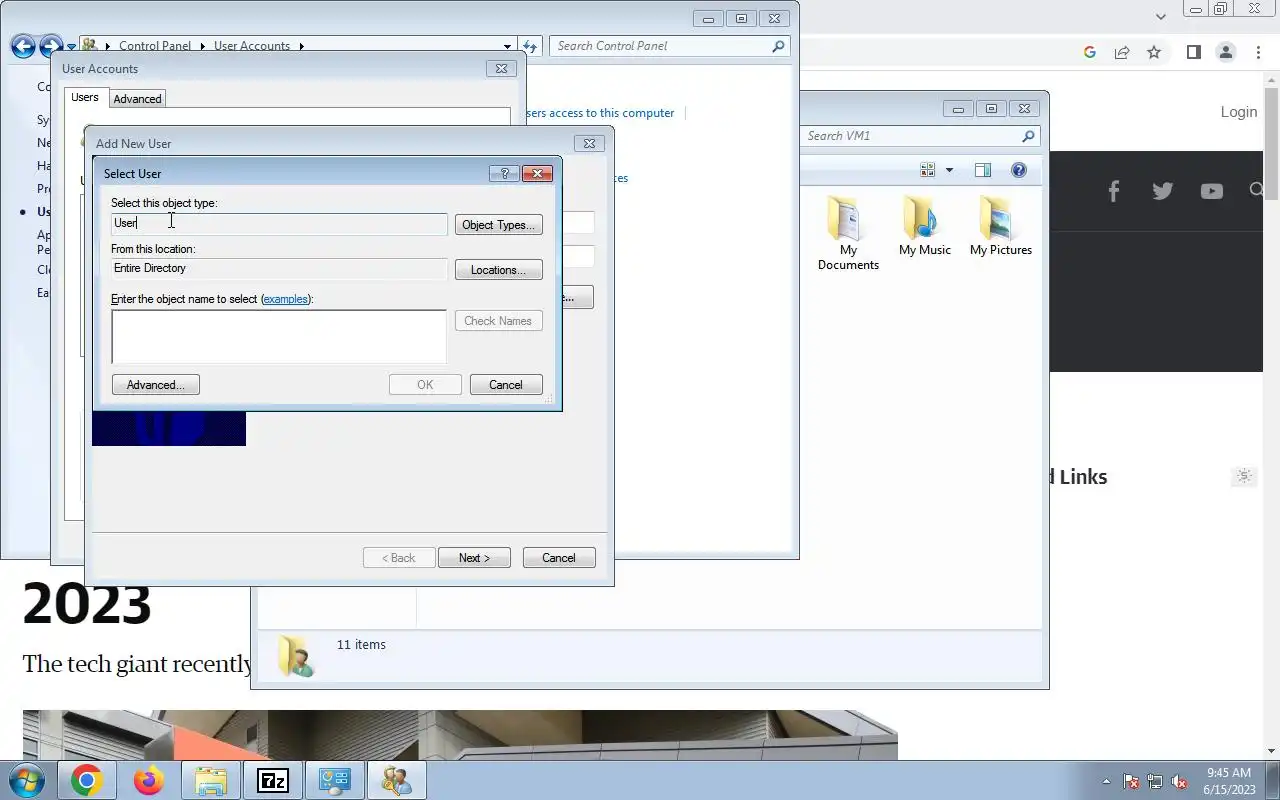
Task: Open the Chrome profile avatar
Action: point(1226,52)
